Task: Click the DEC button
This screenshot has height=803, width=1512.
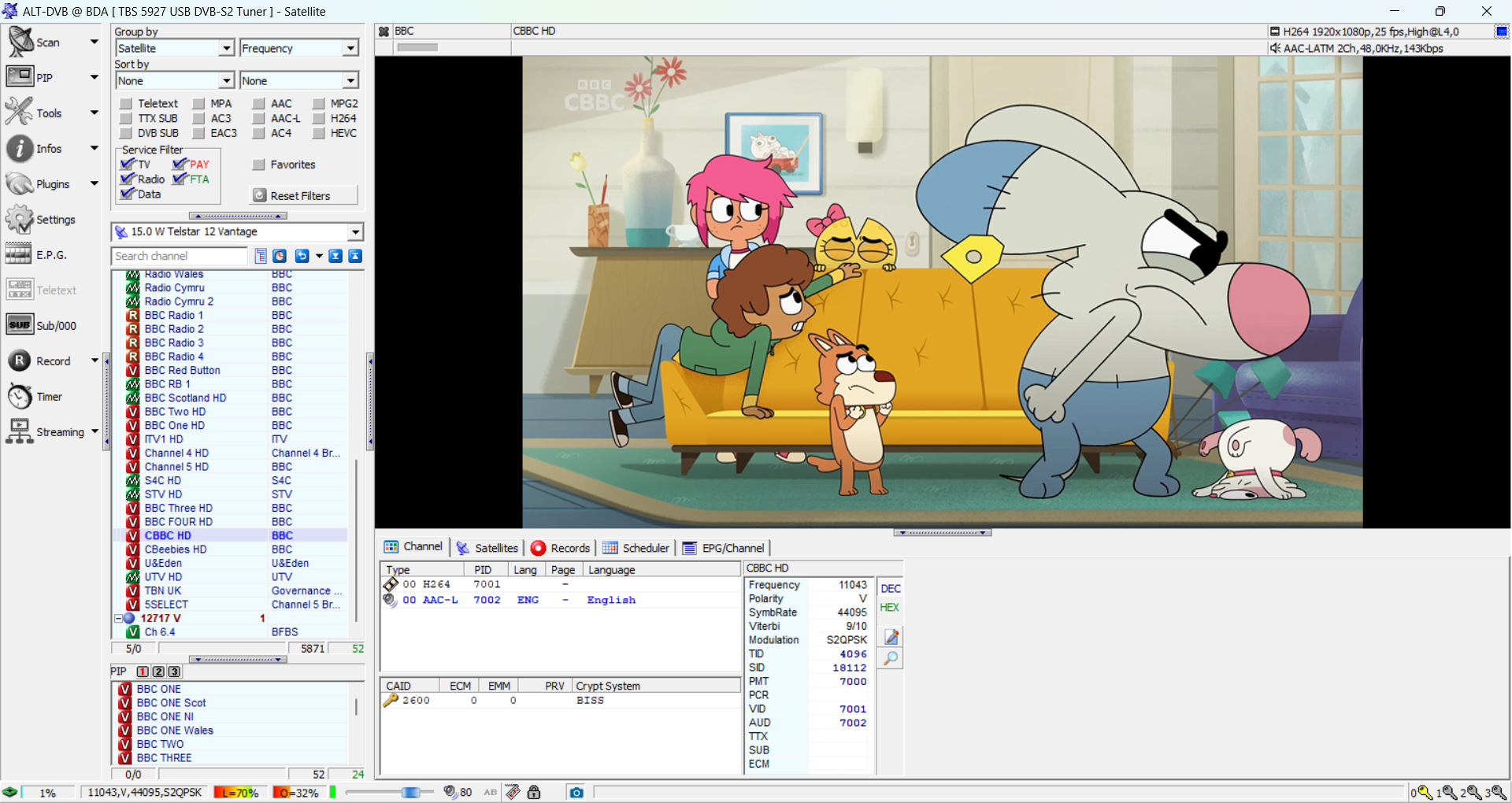Action: click(x=891, y=589)
